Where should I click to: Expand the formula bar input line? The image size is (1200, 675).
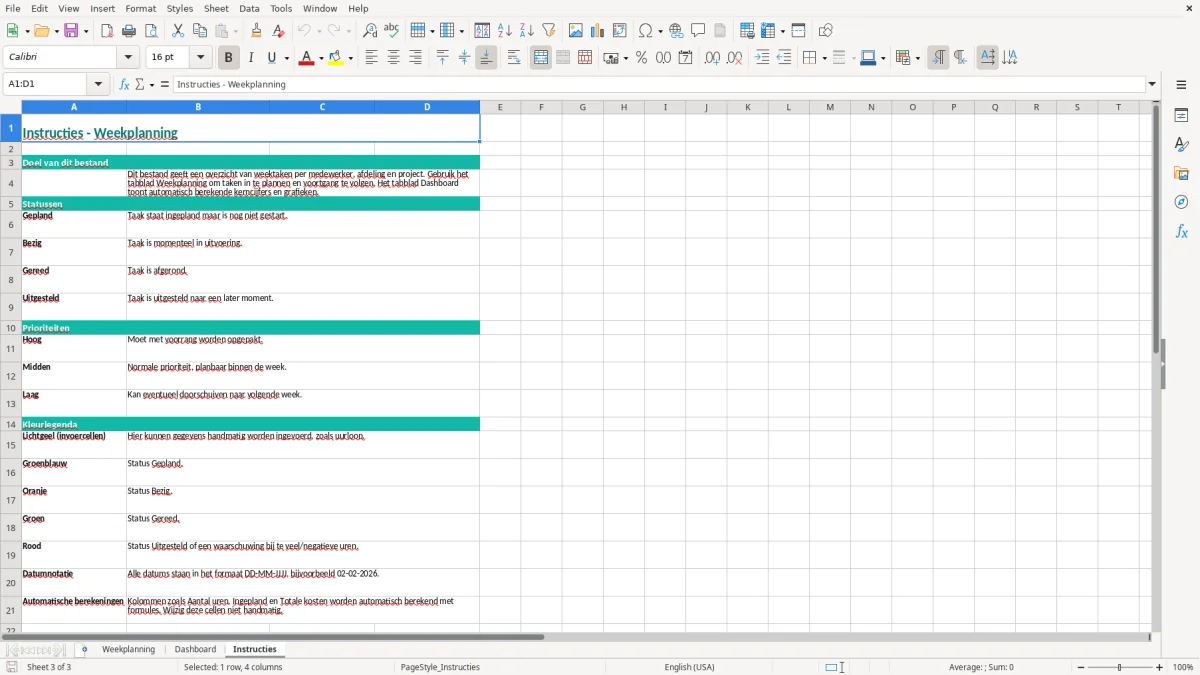click(x=1152, y=84)
